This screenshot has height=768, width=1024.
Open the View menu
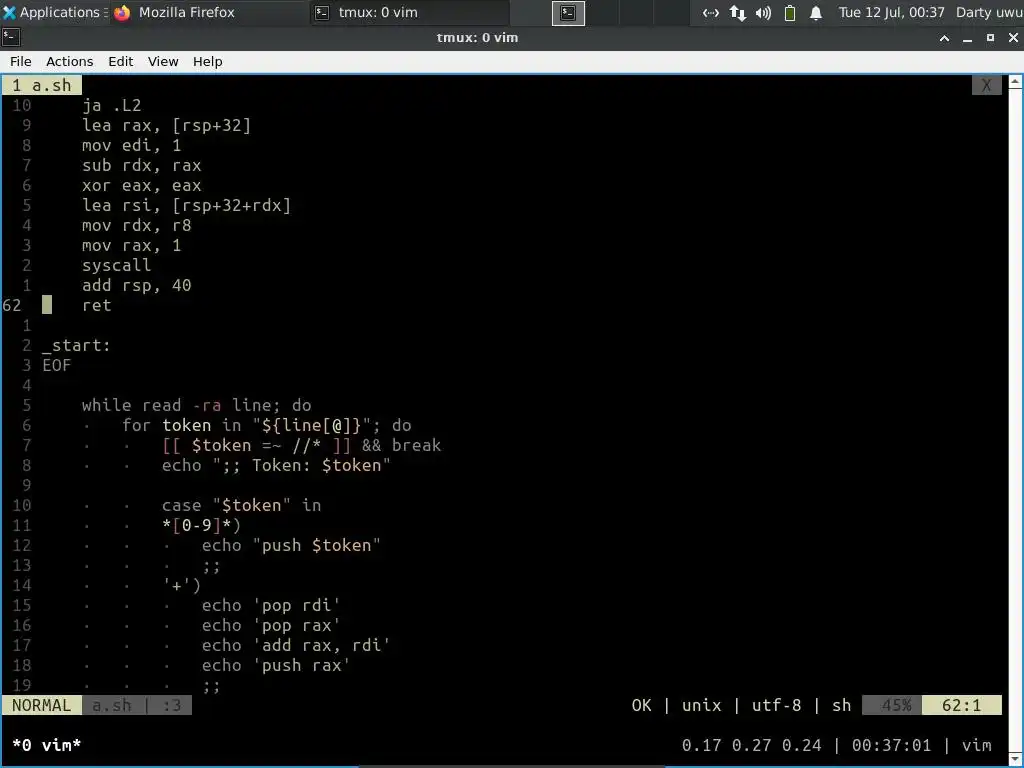[163, 61]
